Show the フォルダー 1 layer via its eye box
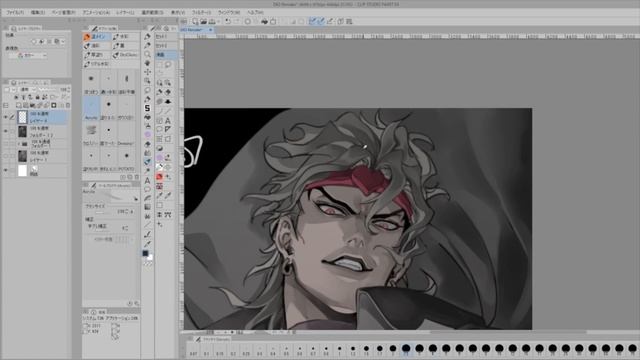Screen dimensions: 640x360 6,144
